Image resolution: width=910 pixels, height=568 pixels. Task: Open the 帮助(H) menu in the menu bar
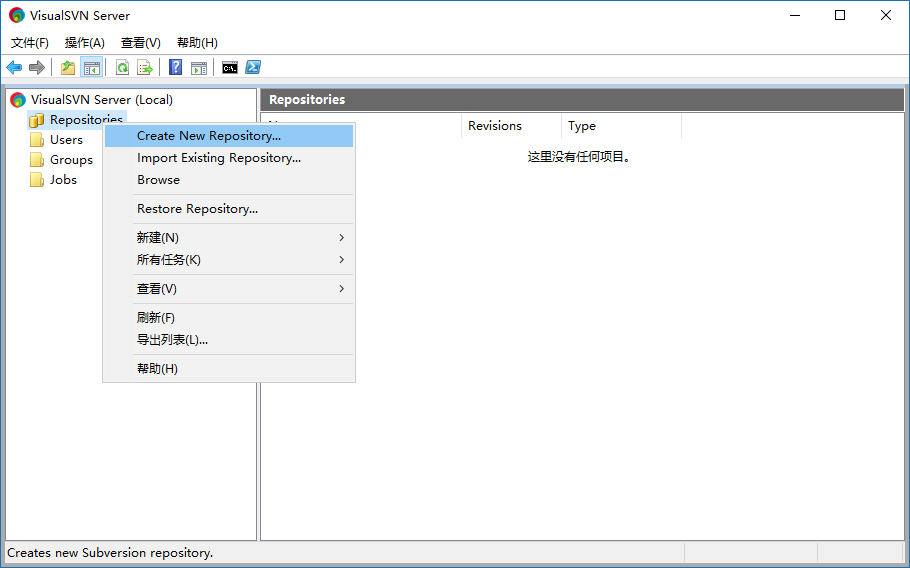click(197, 42)
